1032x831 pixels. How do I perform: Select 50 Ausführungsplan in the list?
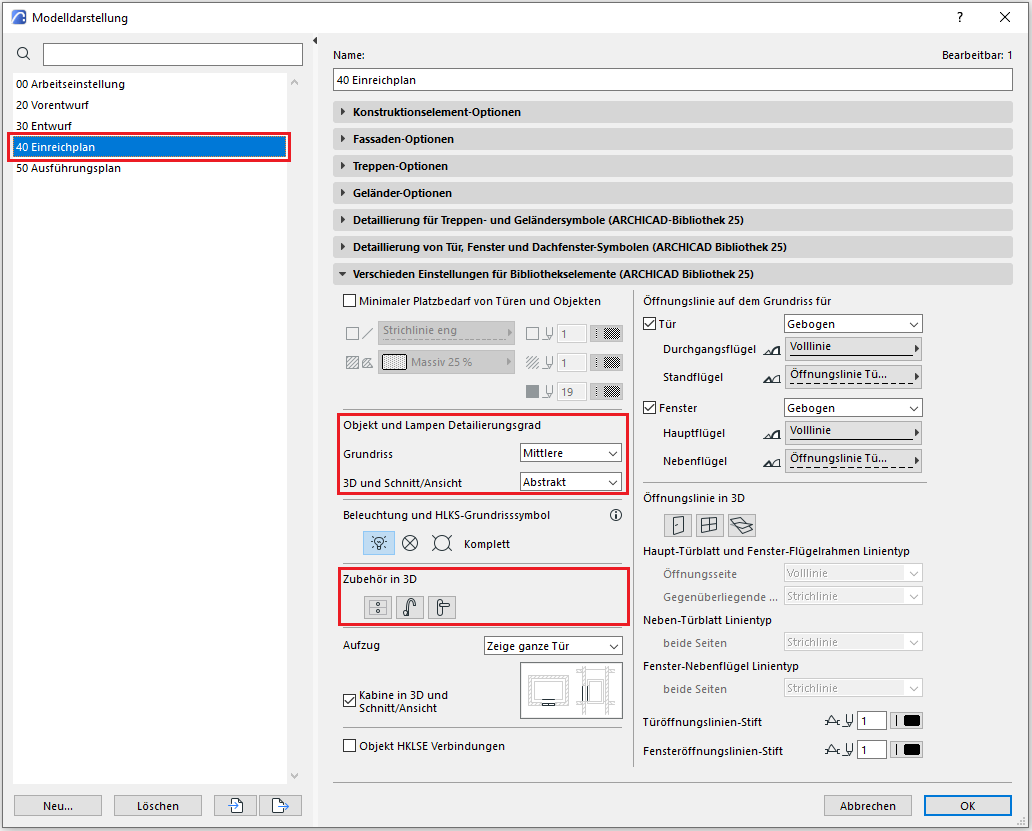click(68, 168)
